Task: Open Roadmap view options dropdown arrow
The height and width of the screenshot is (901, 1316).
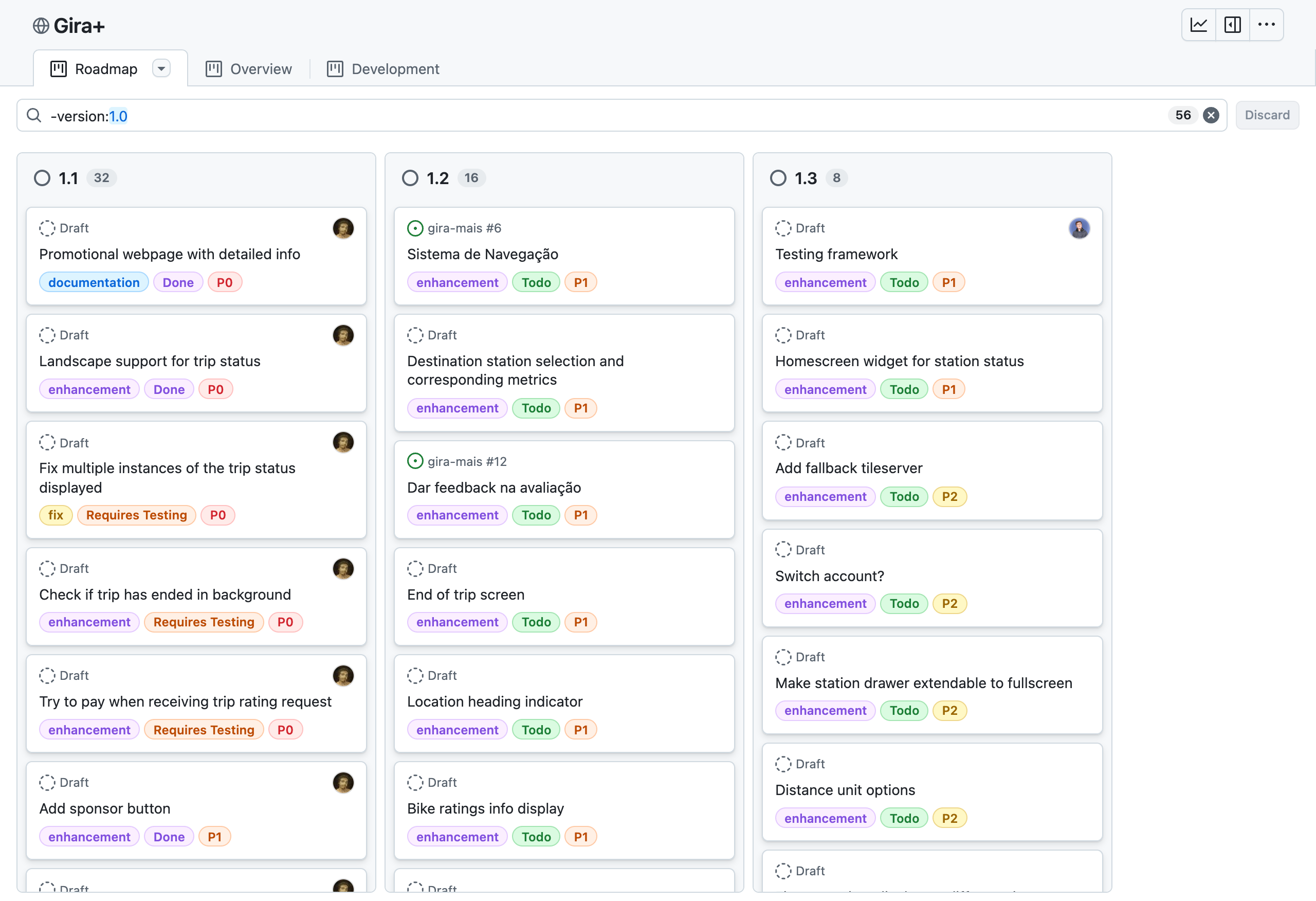Action: 161,68
